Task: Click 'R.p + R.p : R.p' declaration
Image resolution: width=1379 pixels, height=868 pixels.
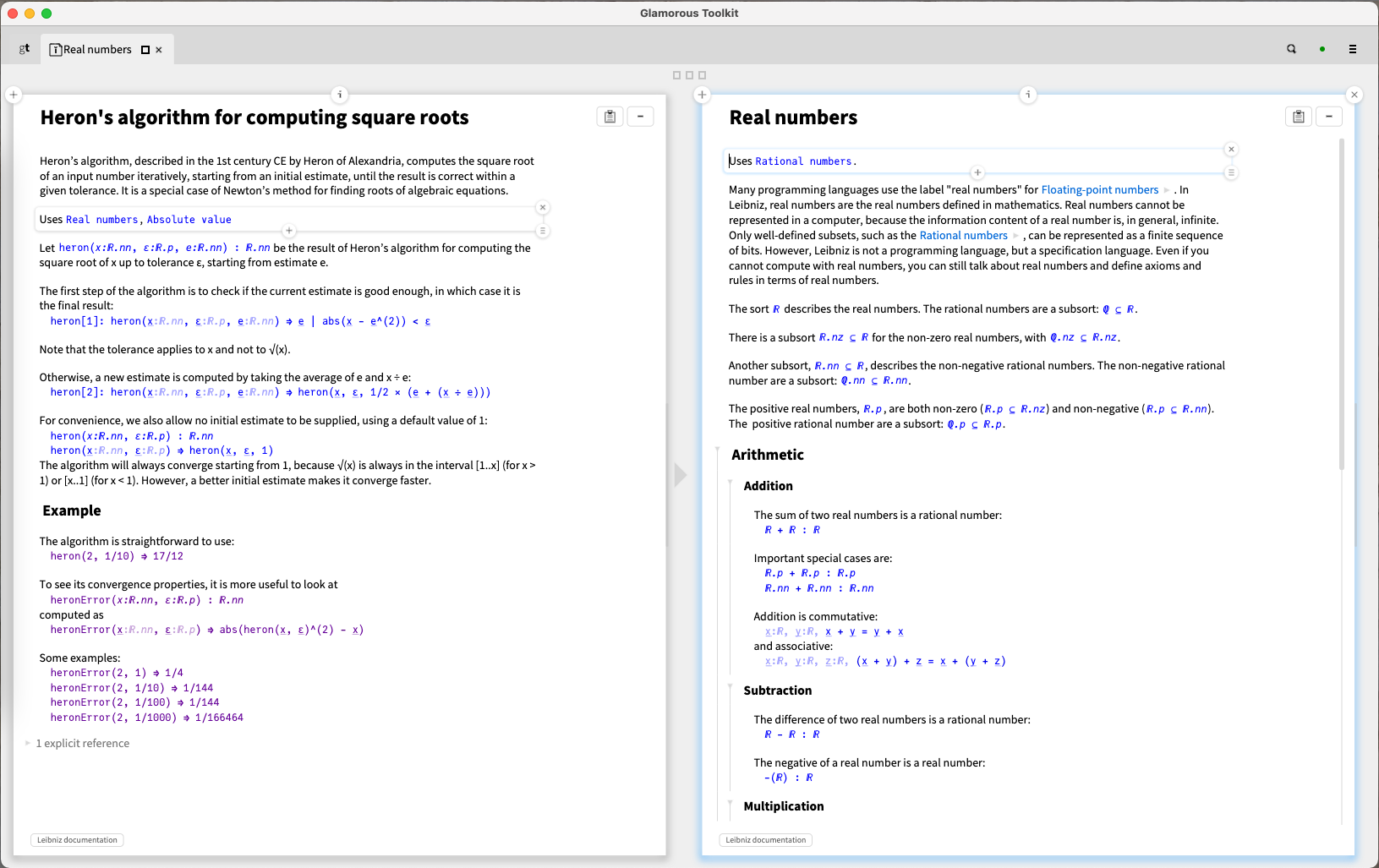Action: (x=810, y=573)
